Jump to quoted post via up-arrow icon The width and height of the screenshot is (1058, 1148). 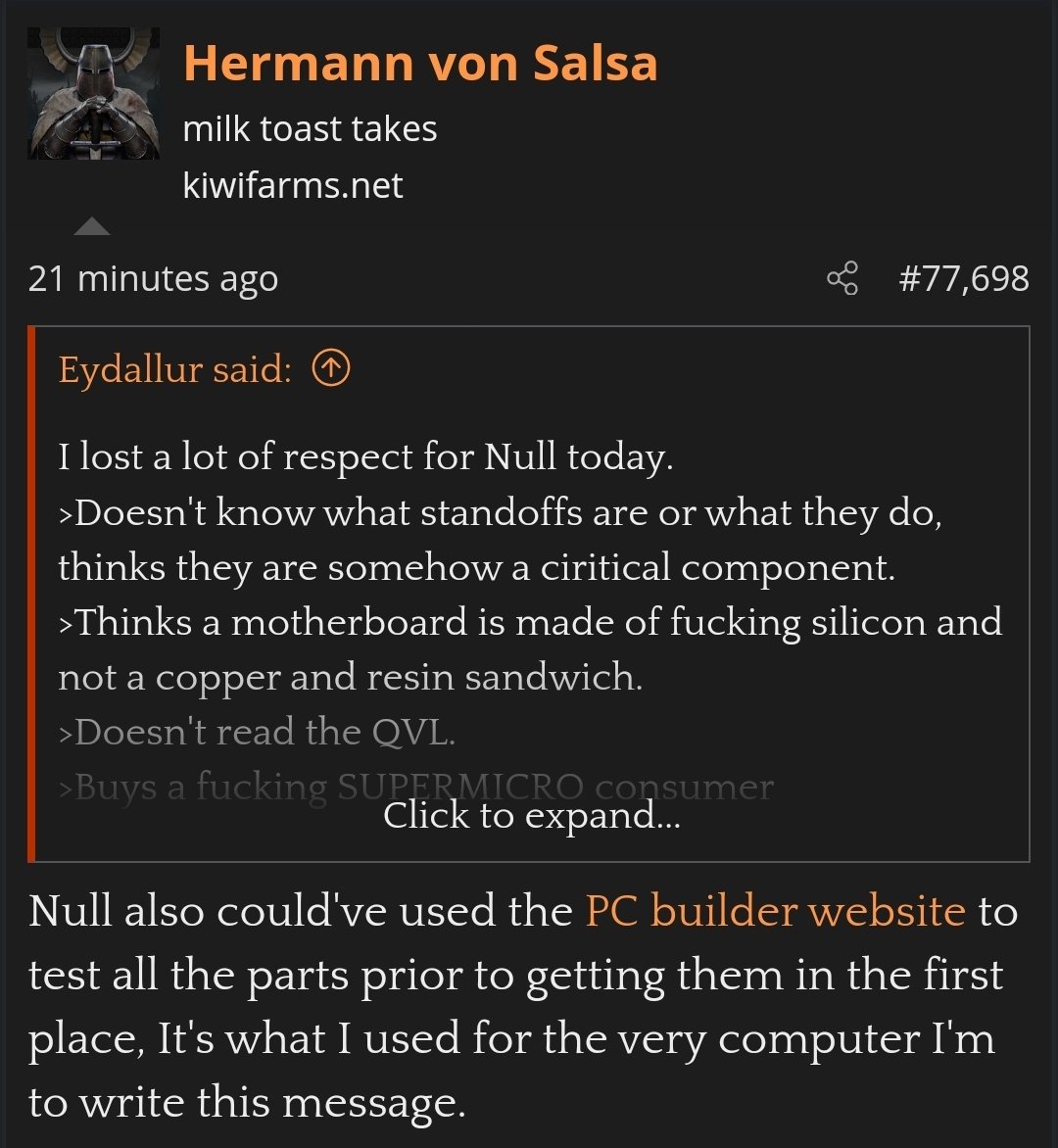coord(330,369)
